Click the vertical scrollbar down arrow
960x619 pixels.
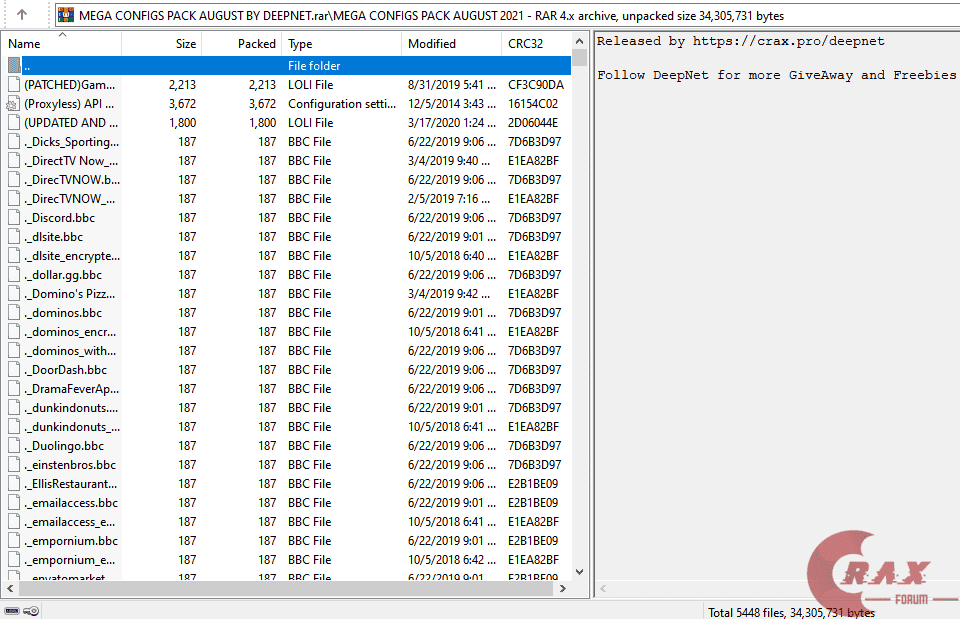pos(578,573)
